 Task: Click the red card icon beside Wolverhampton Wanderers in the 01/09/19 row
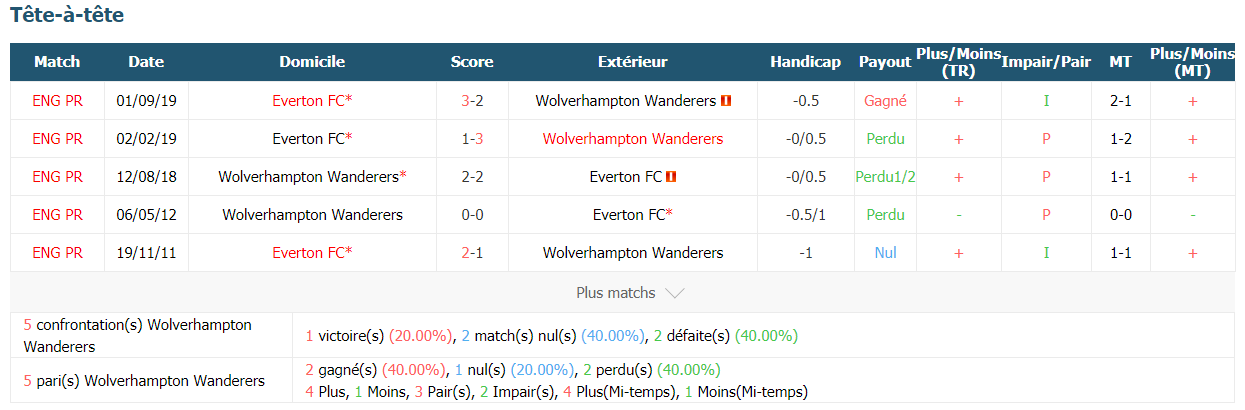726,101
